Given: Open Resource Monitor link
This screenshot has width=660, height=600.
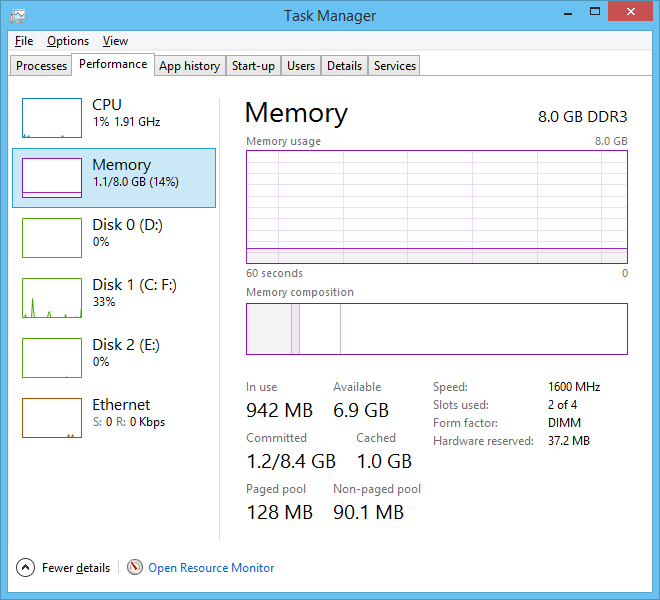Looking at the screenshot, I should pos(211,567).
